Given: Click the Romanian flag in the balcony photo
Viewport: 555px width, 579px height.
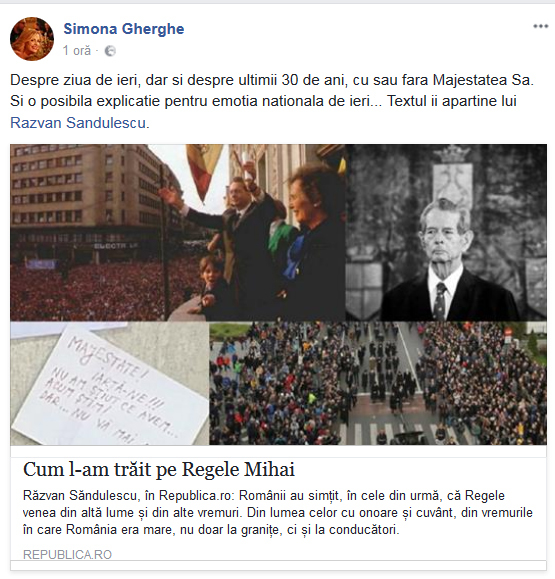Looking at the screenshot, I should [204, 170].
